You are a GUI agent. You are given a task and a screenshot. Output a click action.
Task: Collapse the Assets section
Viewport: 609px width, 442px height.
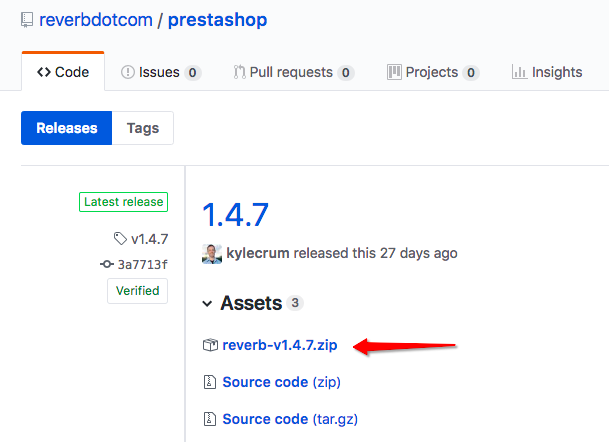click(x=208, y=303)
